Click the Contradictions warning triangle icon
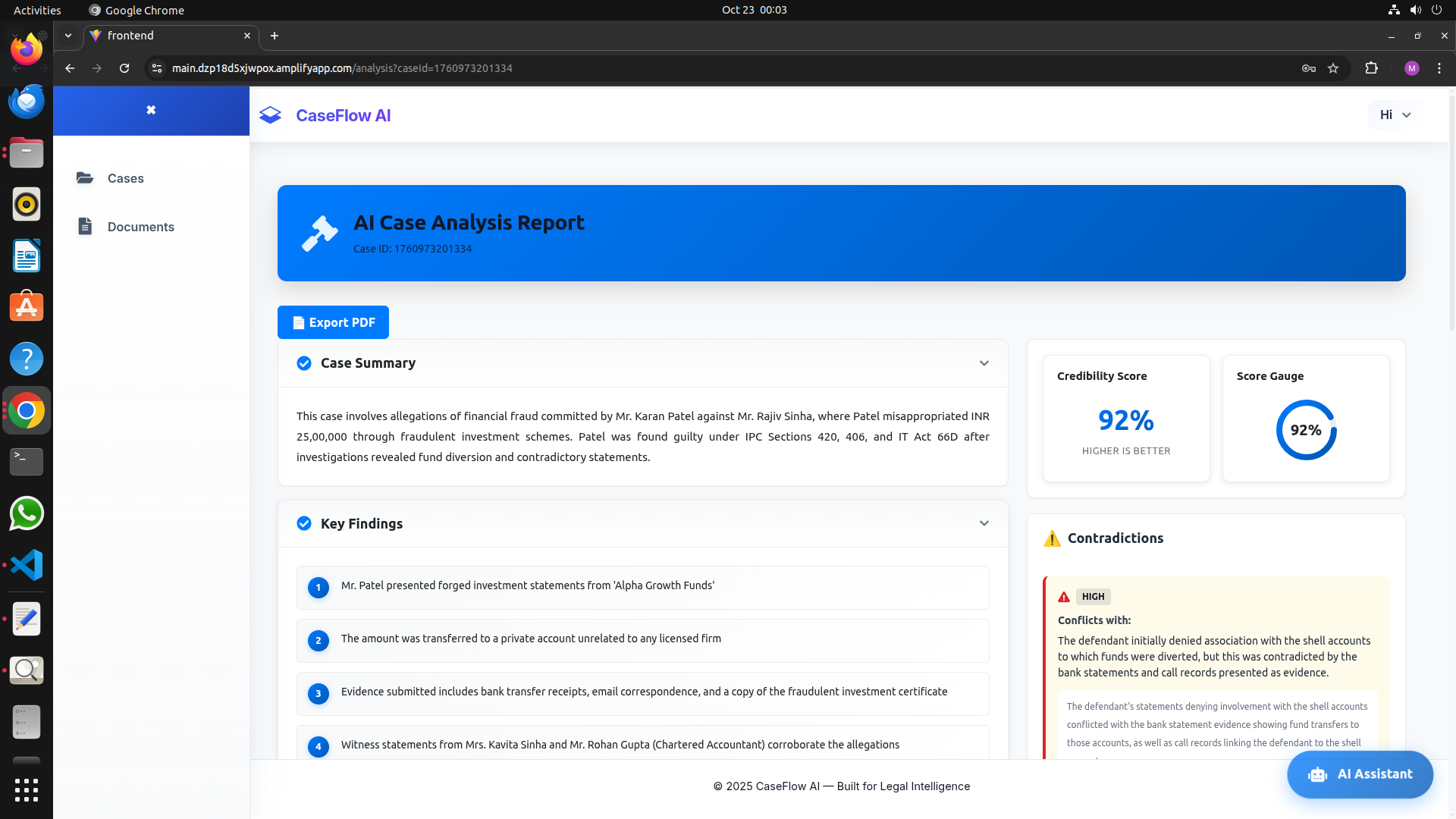The width and height of the screenshot is (1456, 819). (x=1052, y=538)
